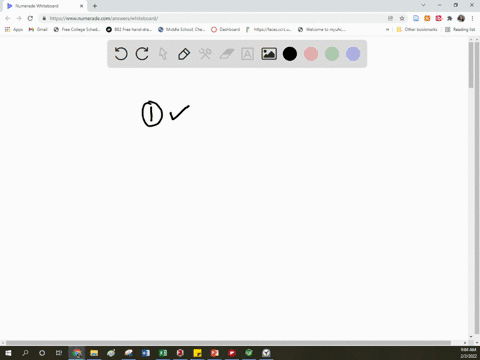
Task: Open the taskbar clock and date
Action: click(468, 353)
